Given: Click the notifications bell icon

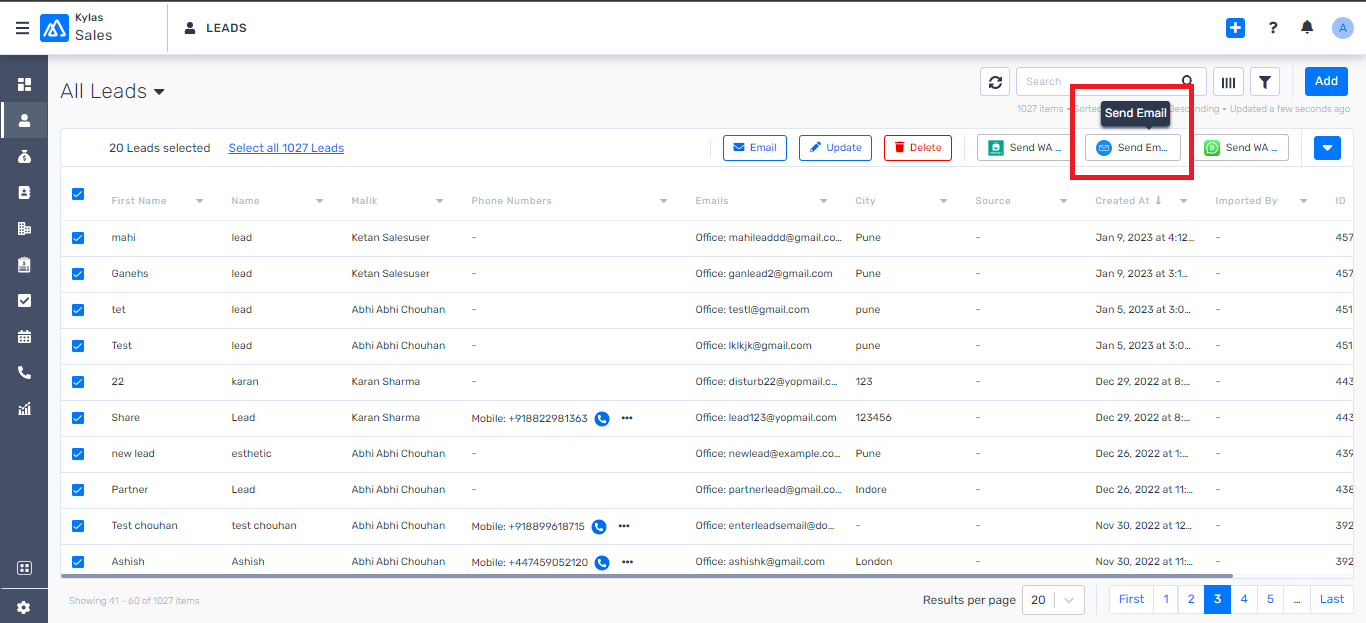Looking at the screenshot, I should [x=1307, y=28].
